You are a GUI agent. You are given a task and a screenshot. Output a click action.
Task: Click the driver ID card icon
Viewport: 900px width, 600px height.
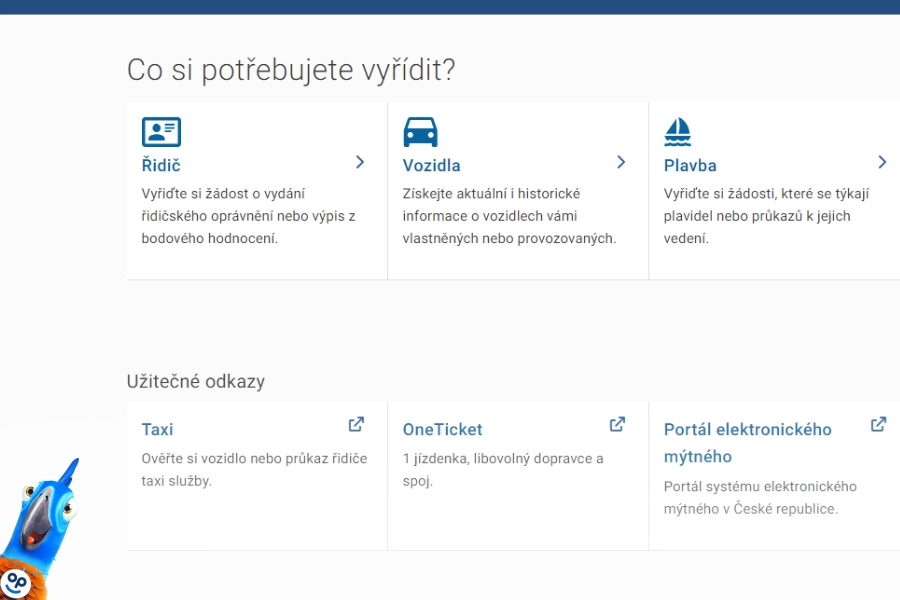coord(161,132)
